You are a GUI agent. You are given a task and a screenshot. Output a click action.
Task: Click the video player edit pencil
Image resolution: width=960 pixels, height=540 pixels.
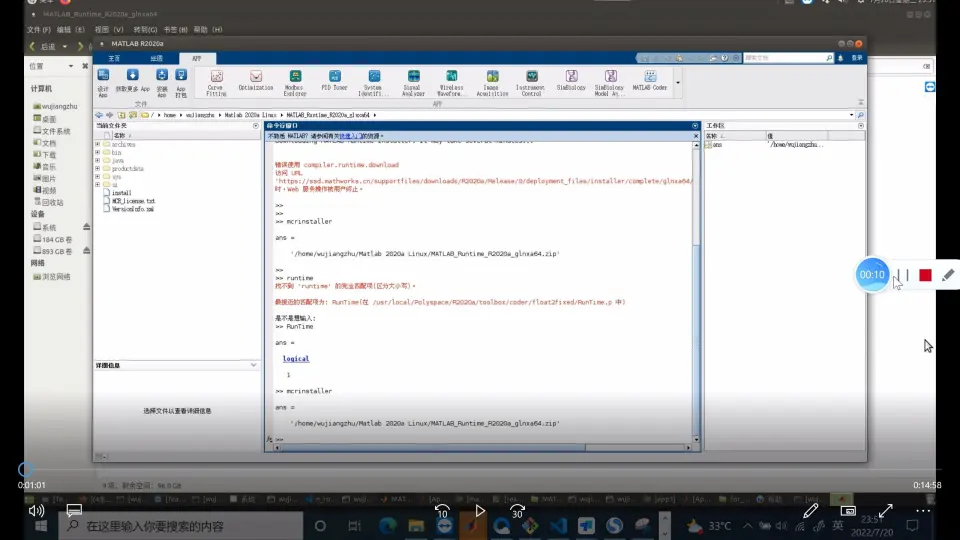[x=811, y=510]
